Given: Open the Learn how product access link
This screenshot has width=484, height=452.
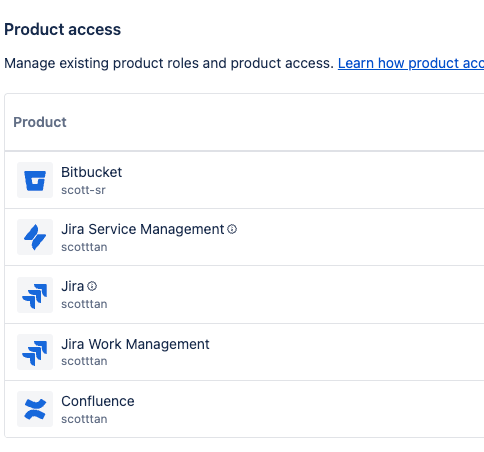Looking at the screenshot, I should (411, 63).
